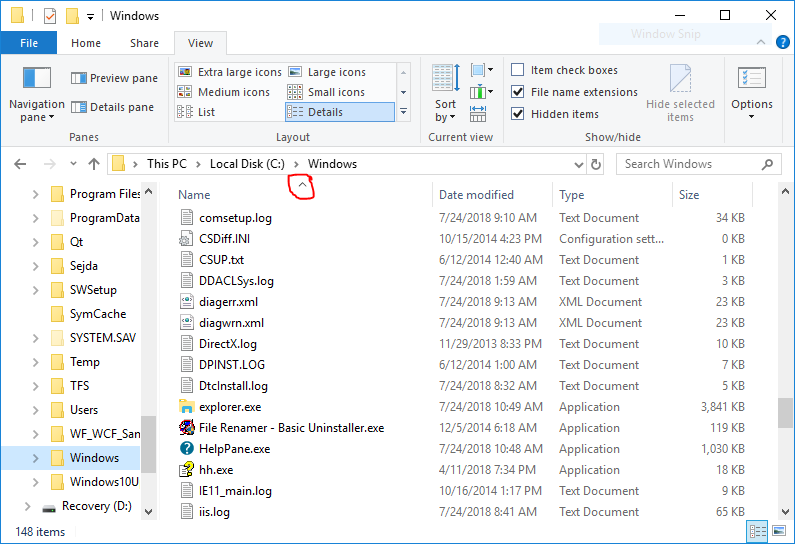The height and width of the screenshot is (544, 795).
Task: Go back to previous folder
Action: click(20, 164)
